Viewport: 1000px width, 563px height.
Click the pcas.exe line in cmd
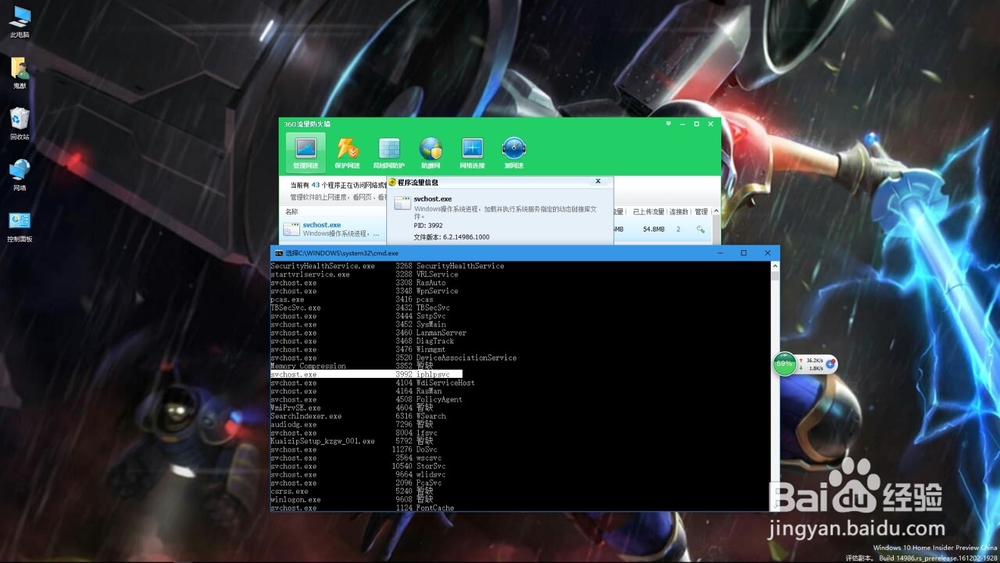tap(352, 299)
